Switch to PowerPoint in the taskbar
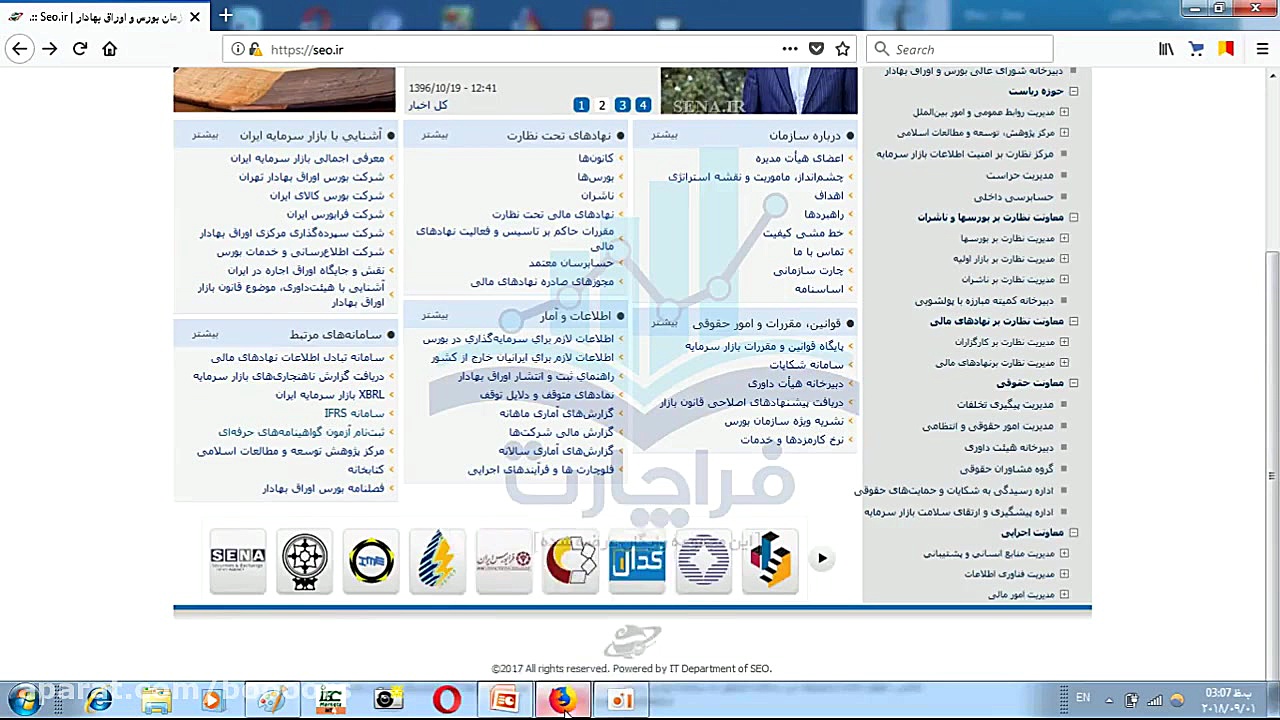Image resolution: width=1280 pixels, height=720 pixels. click(x=505, y=700)
